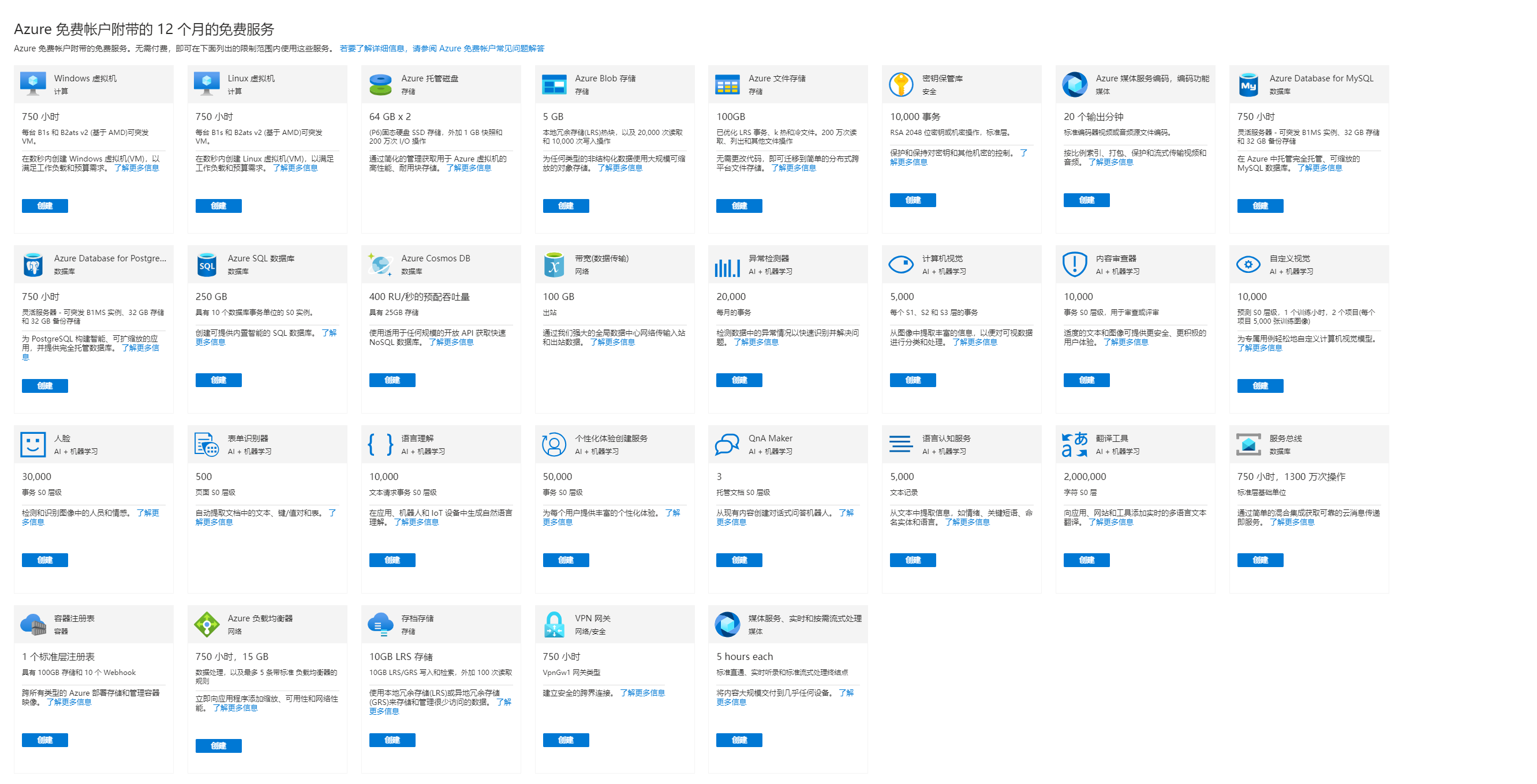Click the 媒体服务、实时和按需流式处理 icon
This screenshot has width=1537, height=784.
pos(727,624)
